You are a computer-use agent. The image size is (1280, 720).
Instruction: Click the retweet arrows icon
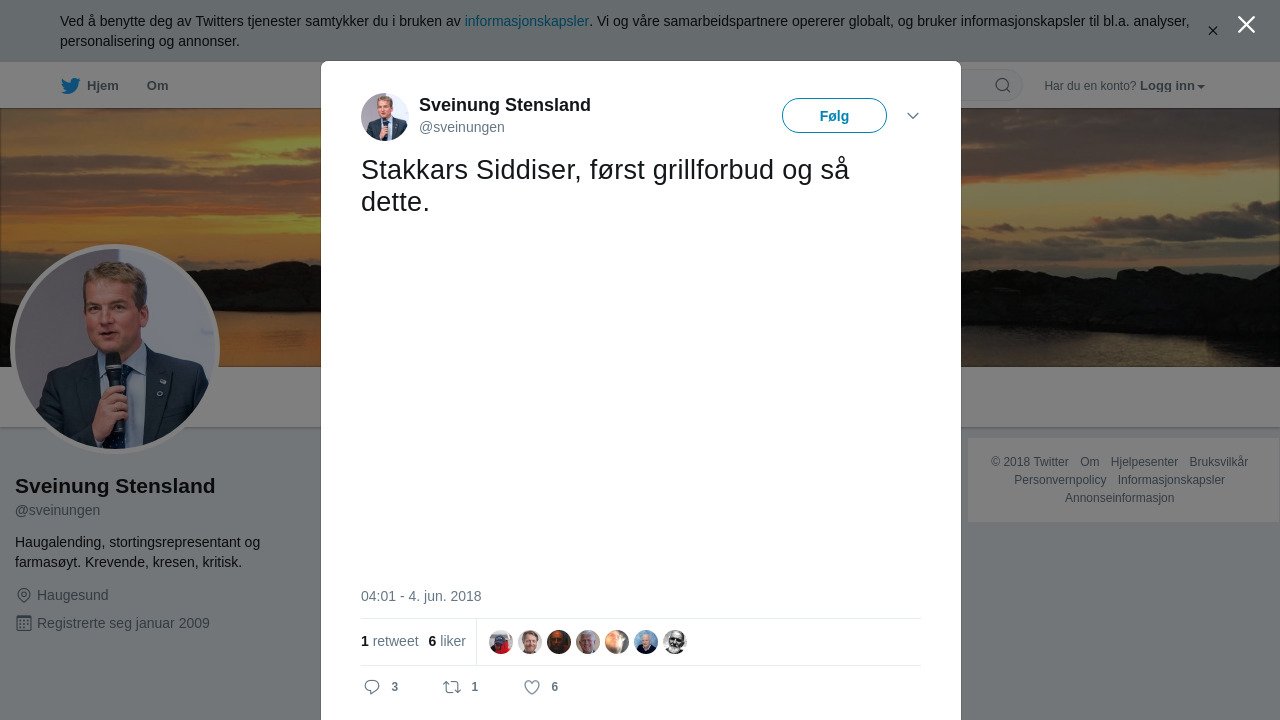click(452, 687)
